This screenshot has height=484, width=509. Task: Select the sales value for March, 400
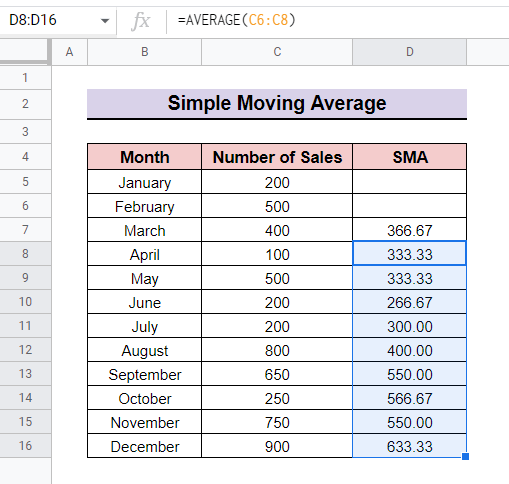[x=277, y=230]
